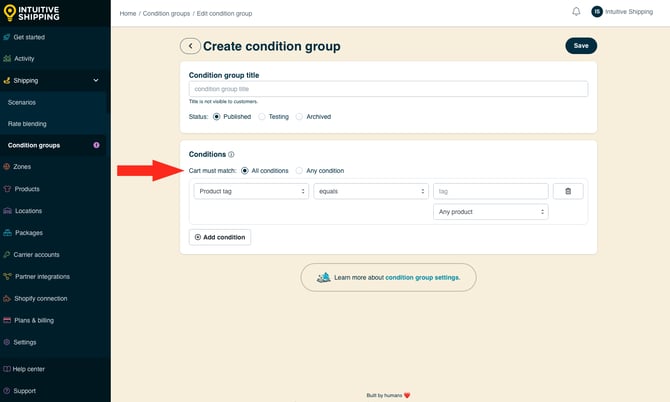Click the Intuitive Shipping account name
The height and width of the screenshot is (402, 670).
click(x=629, y=12)
